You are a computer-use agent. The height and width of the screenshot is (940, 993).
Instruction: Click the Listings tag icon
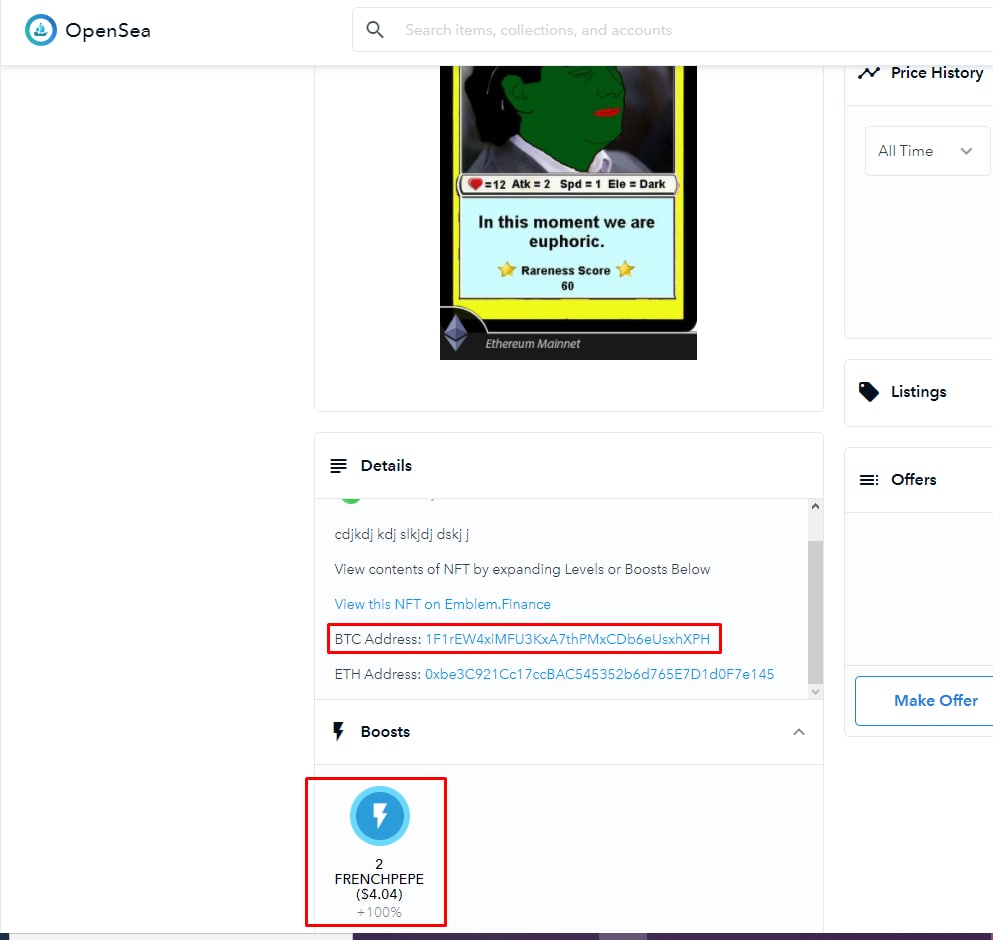[x=868, y=392]
